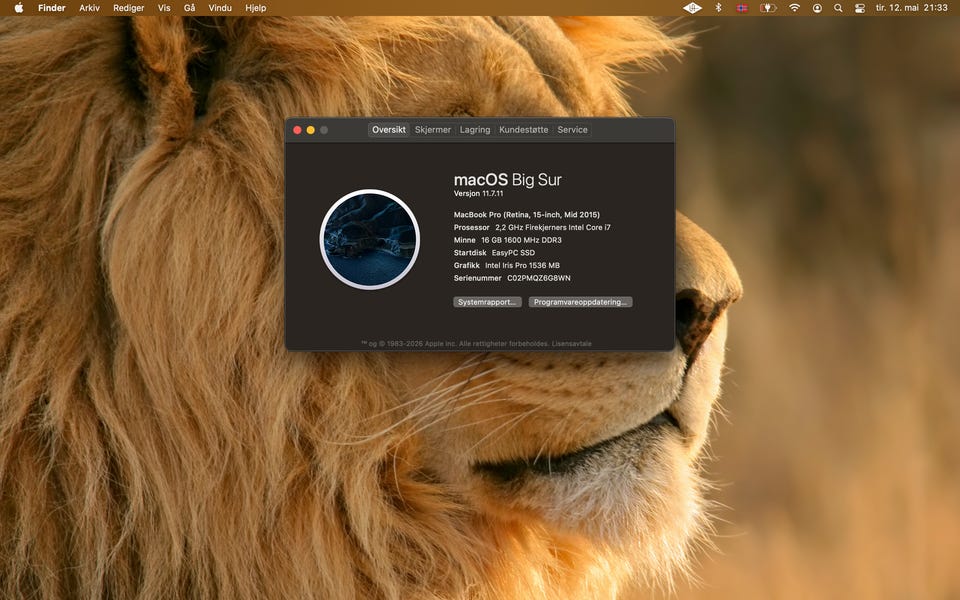Open the Apple menu
The image size is (960, 600).
pyautogui.click(x=18, y=8)
